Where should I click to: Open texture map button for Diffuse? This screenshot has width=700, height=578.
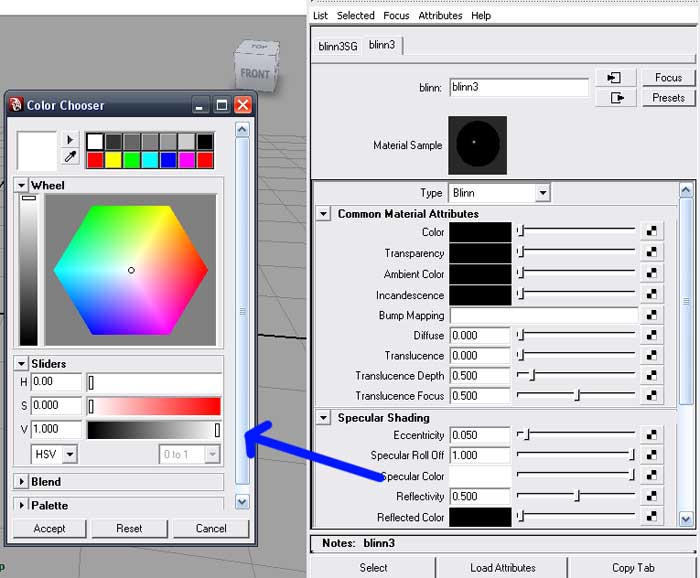tap(651, 335)
